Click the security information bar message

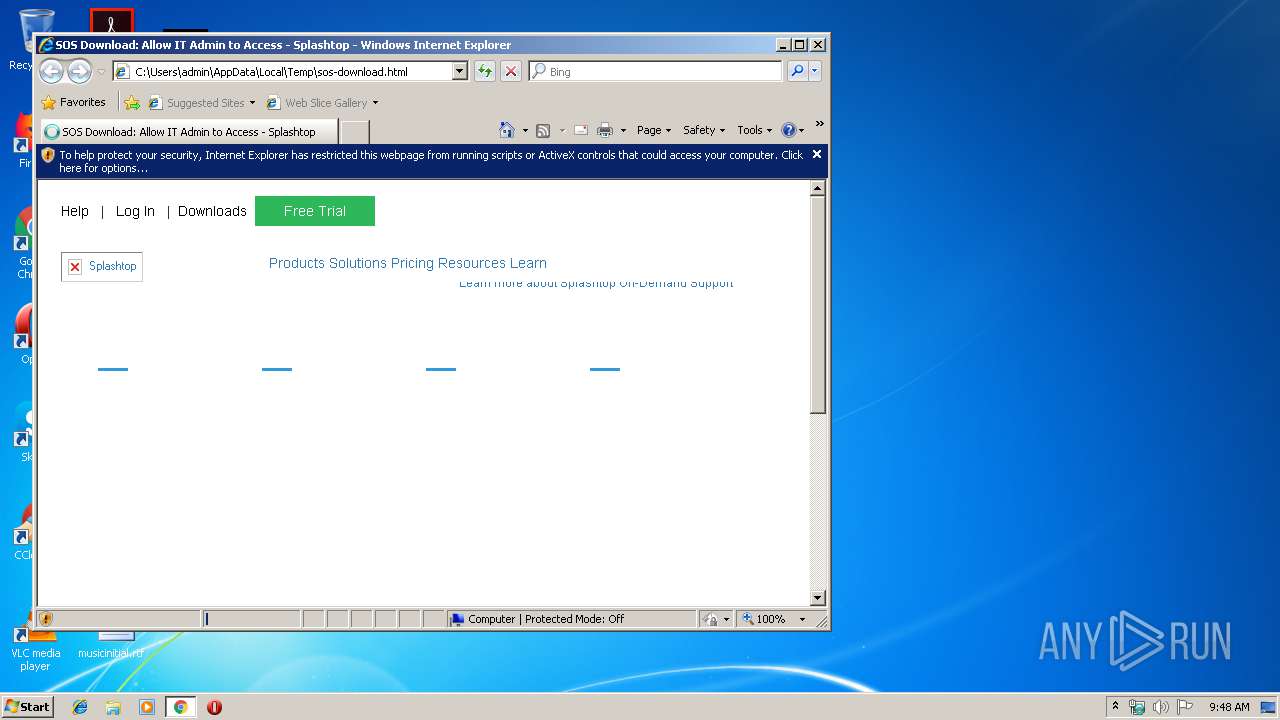click(x=431, y=161)
